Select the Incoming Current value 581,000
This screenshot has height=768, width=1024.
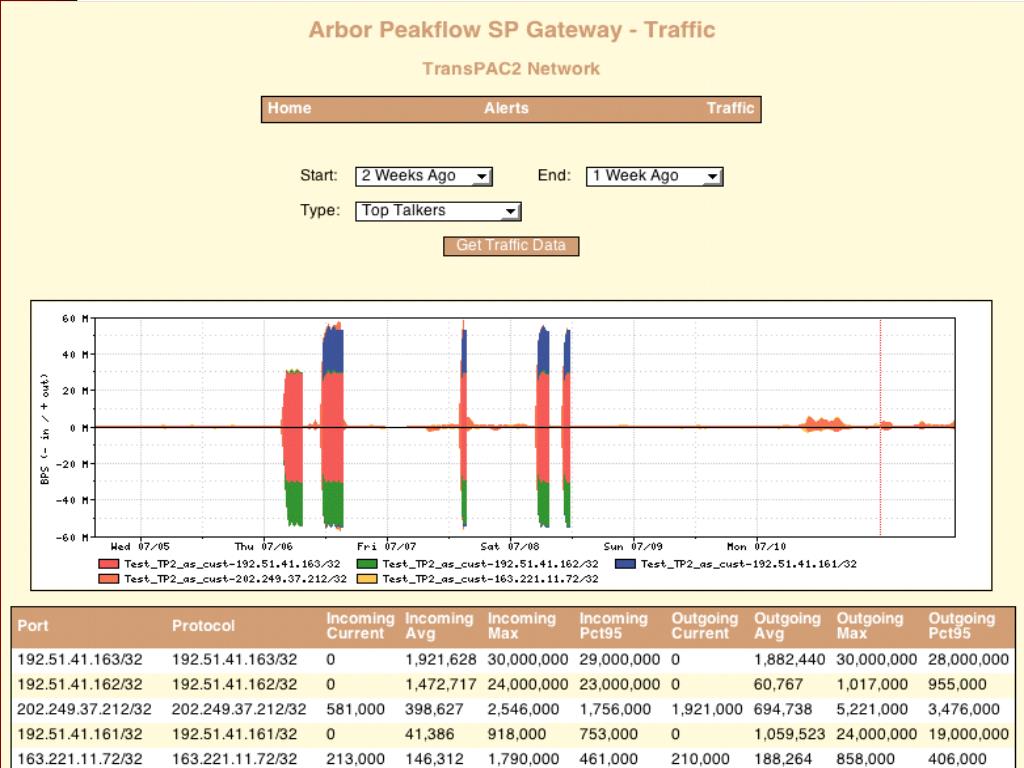point(355,709)
